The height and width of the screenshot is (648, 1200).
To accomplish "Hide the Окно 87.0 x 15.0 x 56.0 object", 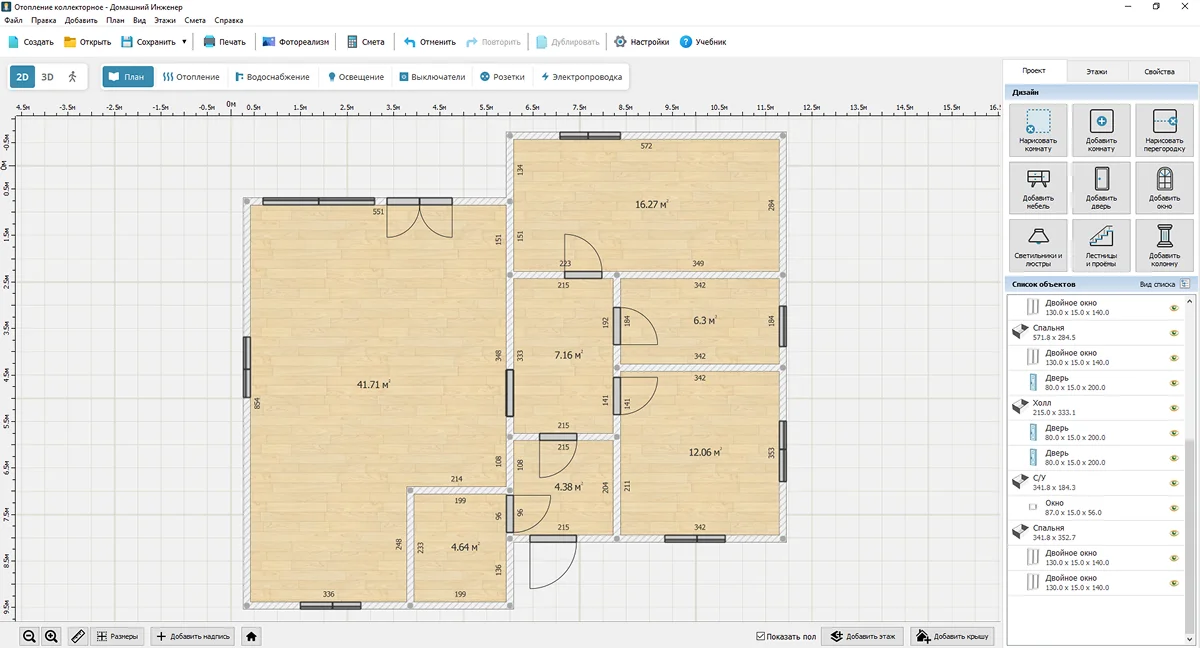I will (x=1174, y=508).
